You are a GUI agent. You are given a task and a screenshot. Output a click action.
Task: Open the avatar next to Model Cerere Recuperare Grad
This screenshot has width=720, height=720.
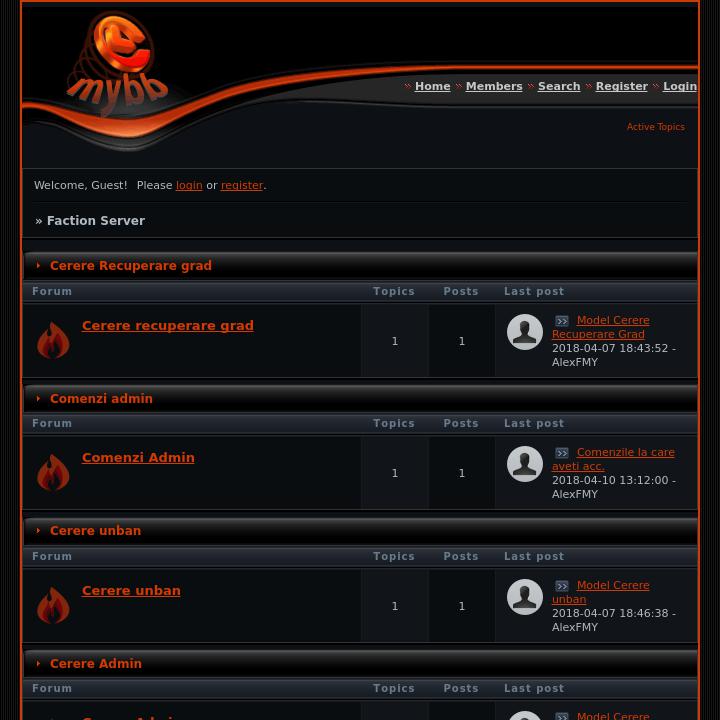point(525,332)
